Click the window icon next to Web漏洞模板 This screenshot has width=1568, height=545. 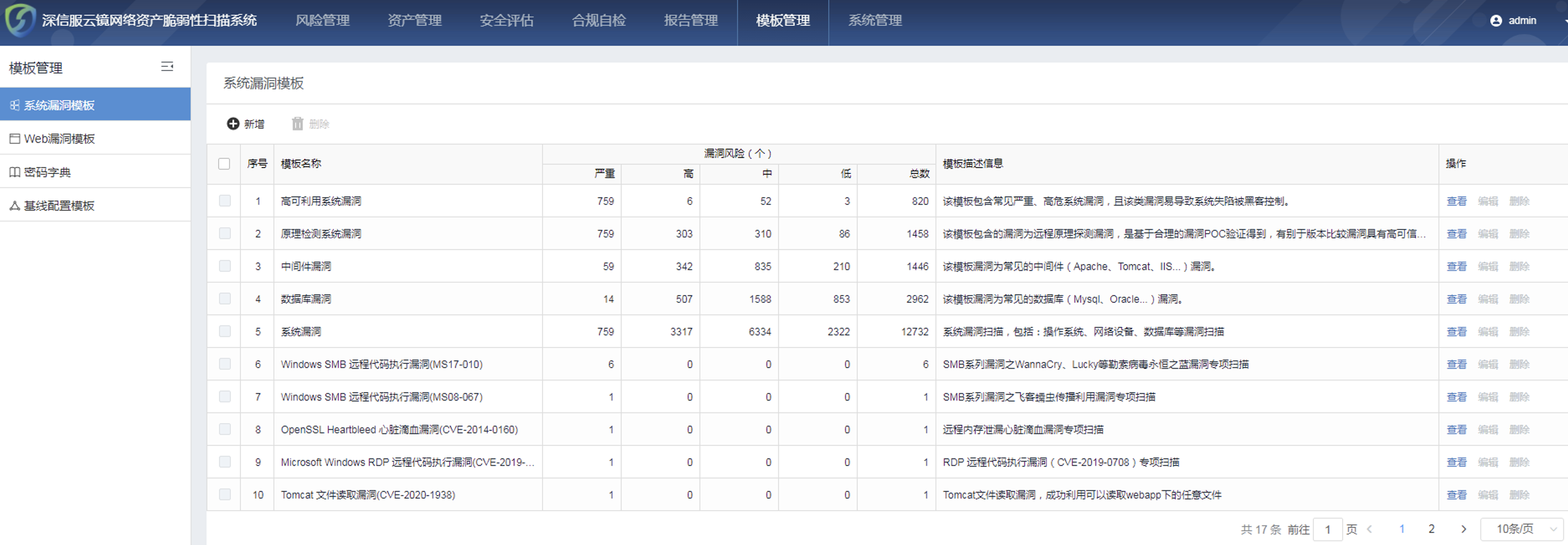[x=15, y=139]
